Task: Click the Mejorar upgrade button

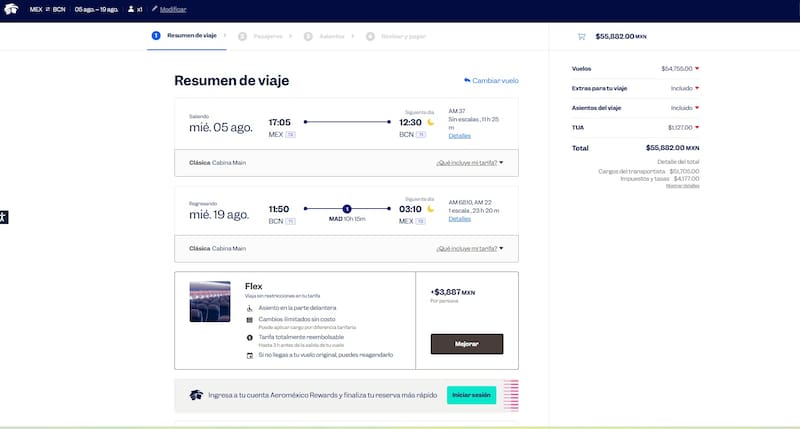Action: pos(467,344)
